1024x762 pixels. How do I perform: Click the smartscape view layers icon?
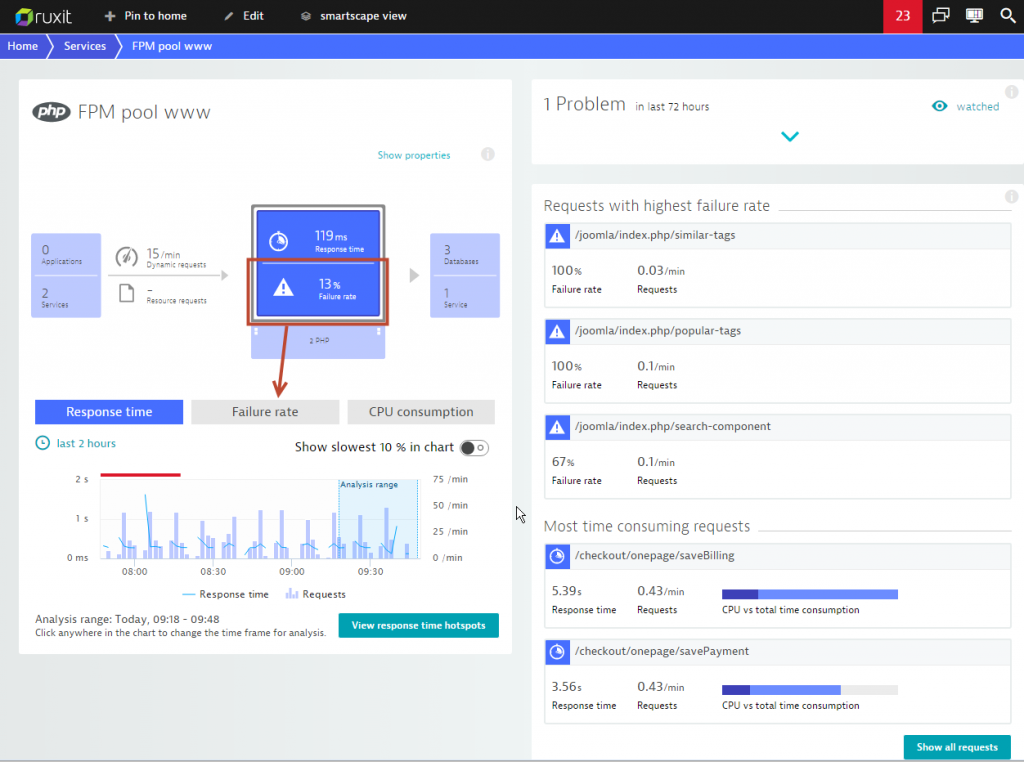[x=306, y=16]
